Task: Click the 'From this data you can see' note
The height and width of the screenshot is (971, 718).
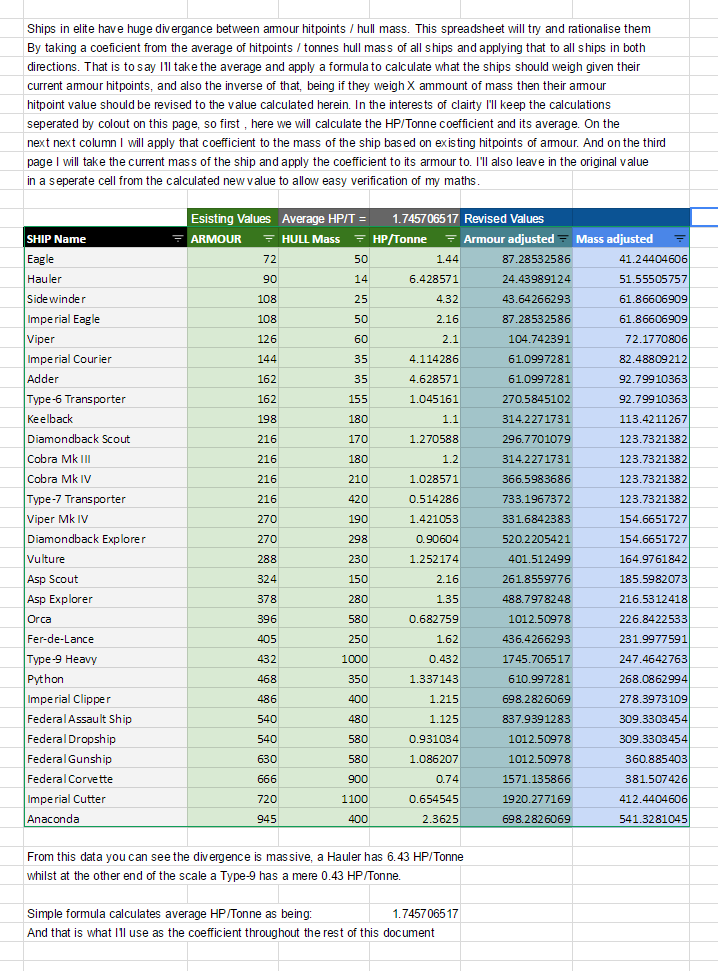Action: (245, 856)
